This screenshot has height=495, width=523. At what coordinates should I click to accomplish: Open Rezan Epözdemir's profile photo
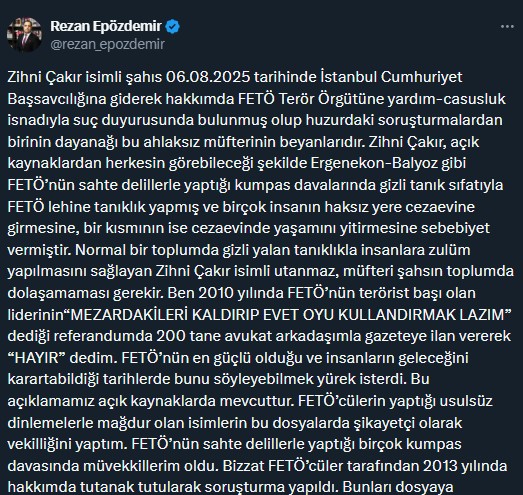click(x=24, y=34)
